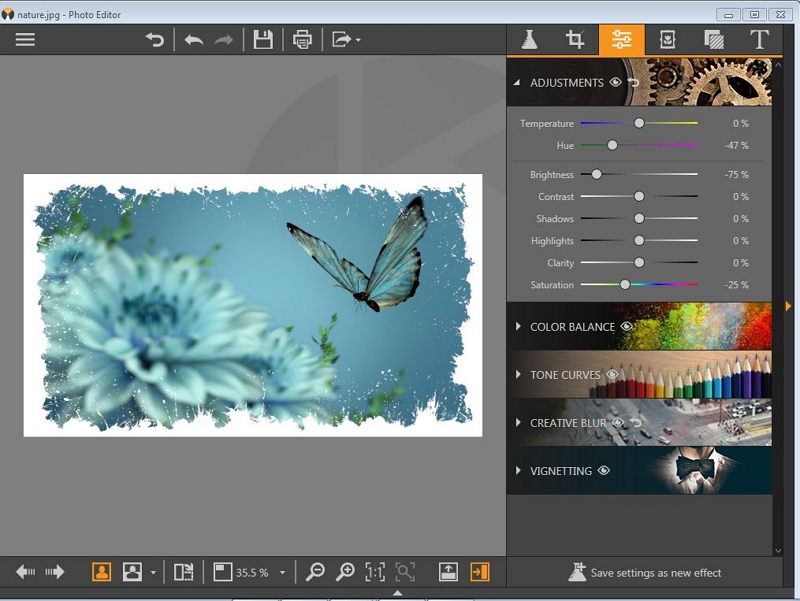Screen dimensions: 800x601
Task: Open the Text tab
Action: coord(760,40)
